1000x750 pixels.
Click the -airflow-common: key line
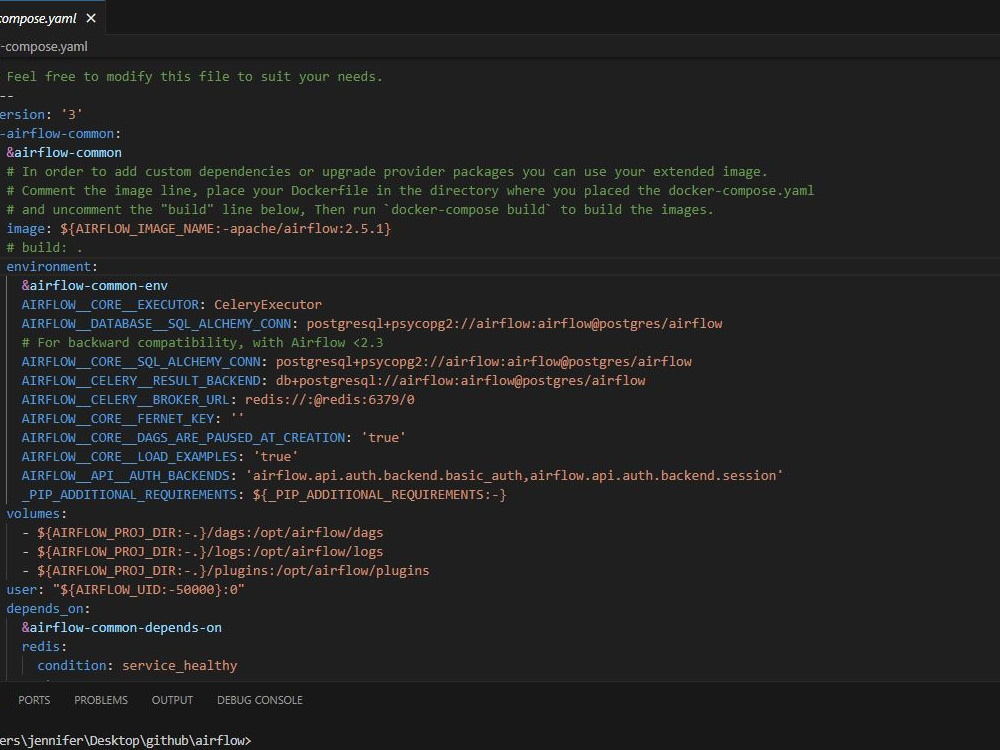point(61,133)
